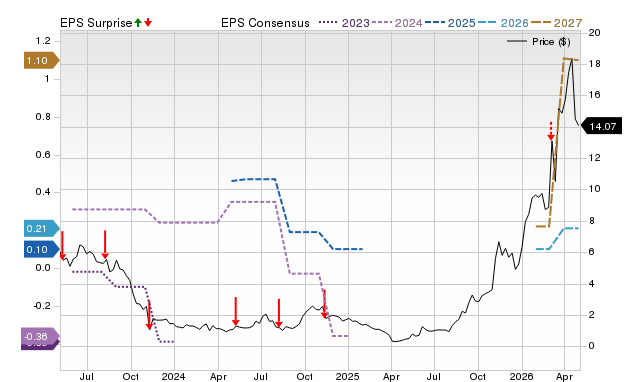
Task: Click the light blue 0.21 value flag
Action: coord(41,229)
